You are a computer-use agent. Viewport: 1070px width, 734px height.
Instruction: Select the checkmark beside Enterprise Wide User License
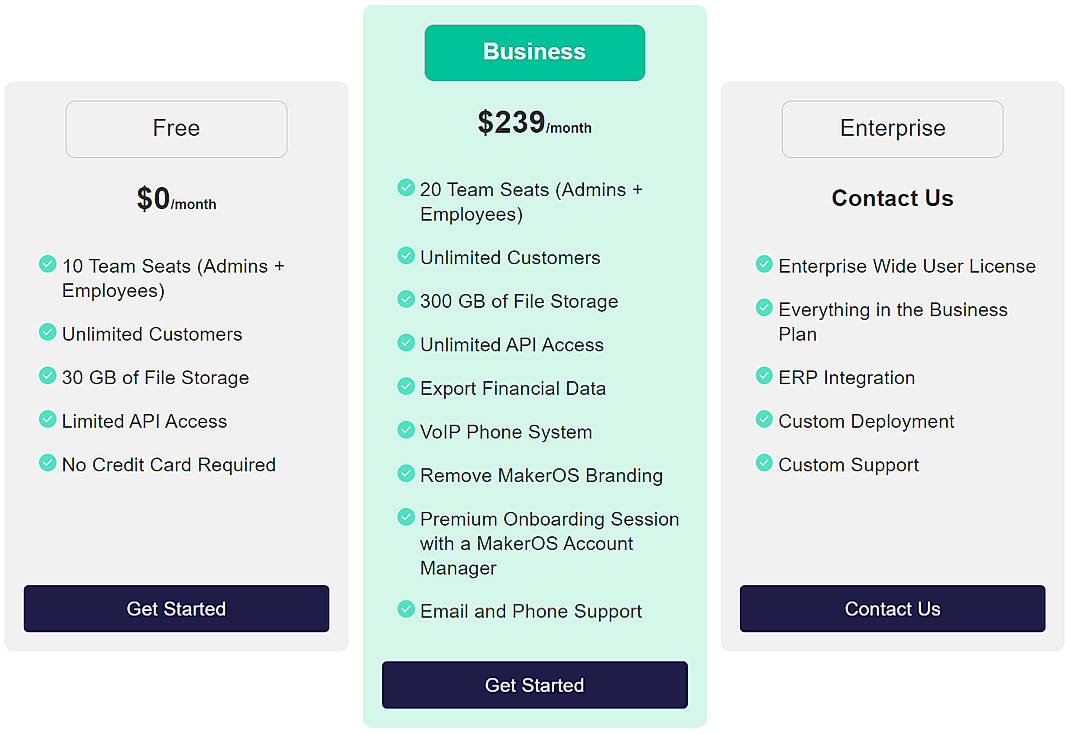coord(764,266)
